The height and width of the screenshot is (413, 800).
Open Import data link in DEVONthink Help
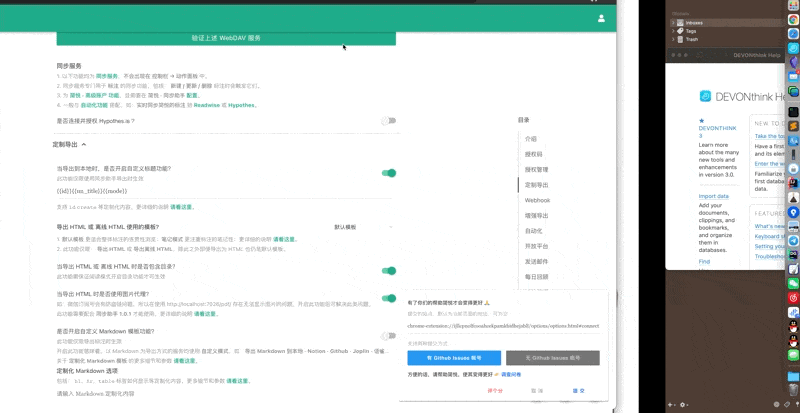click(x=714, y=196)
